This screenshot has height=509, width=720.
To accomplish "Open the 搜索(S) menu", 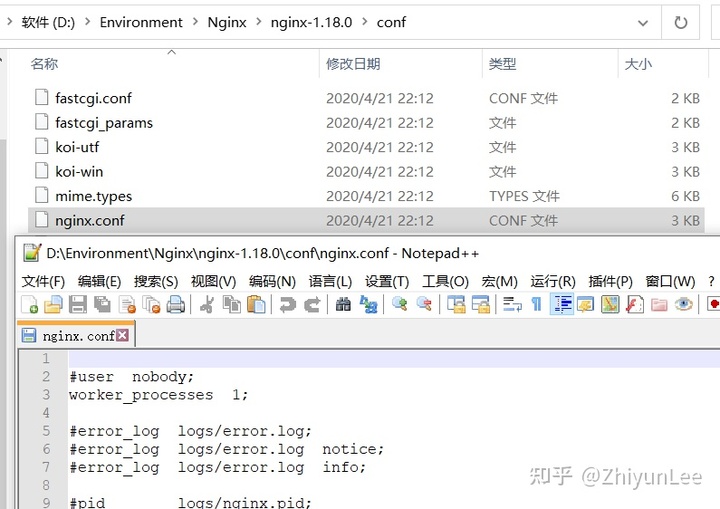I will click(156, 281).
